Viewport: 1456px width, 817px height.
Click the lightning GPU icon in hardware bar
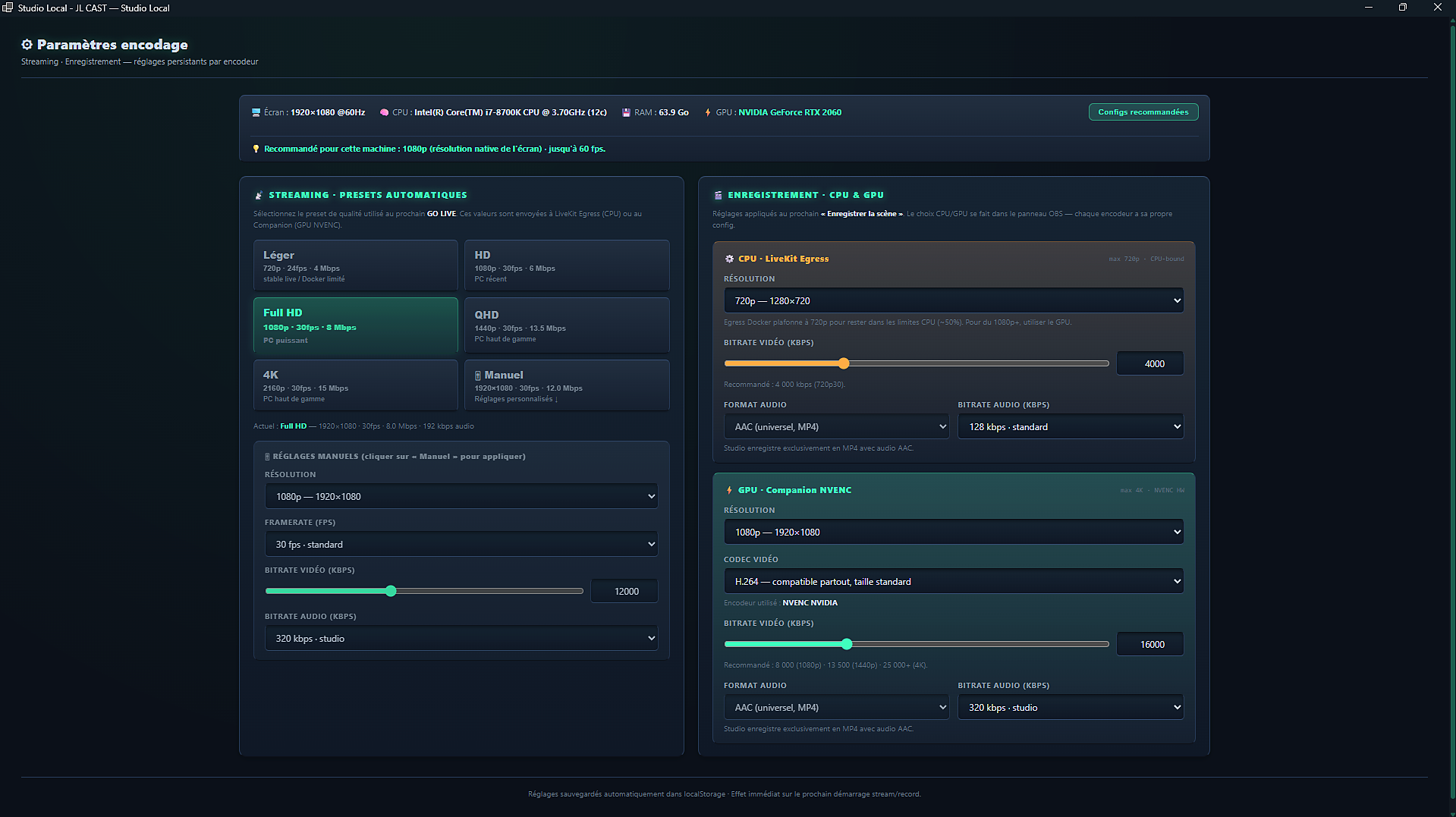pos(708,112)
